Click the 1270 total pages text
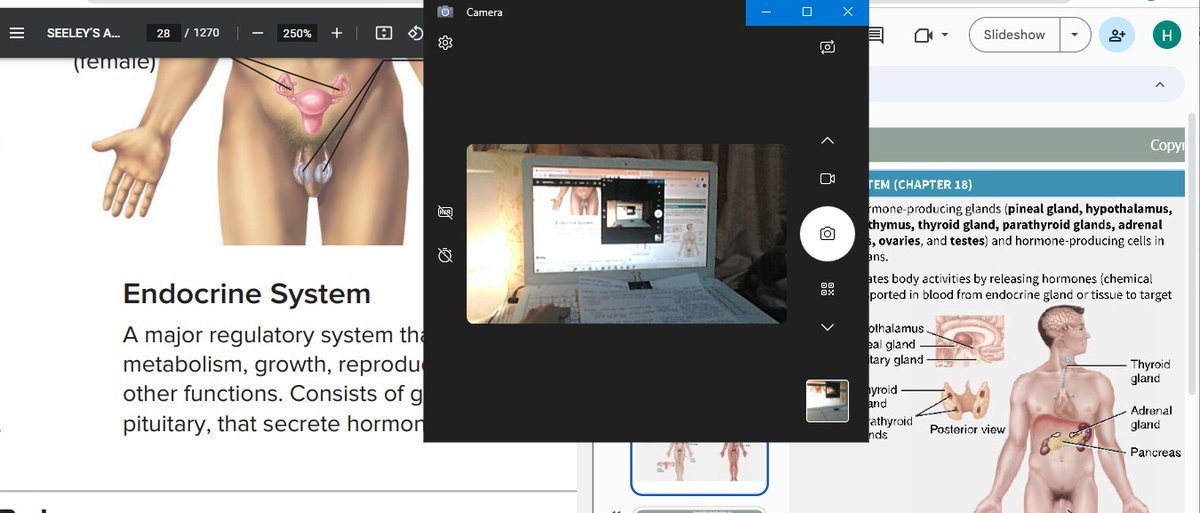This screenshot has height=513, width=1200. pos(206,33)
